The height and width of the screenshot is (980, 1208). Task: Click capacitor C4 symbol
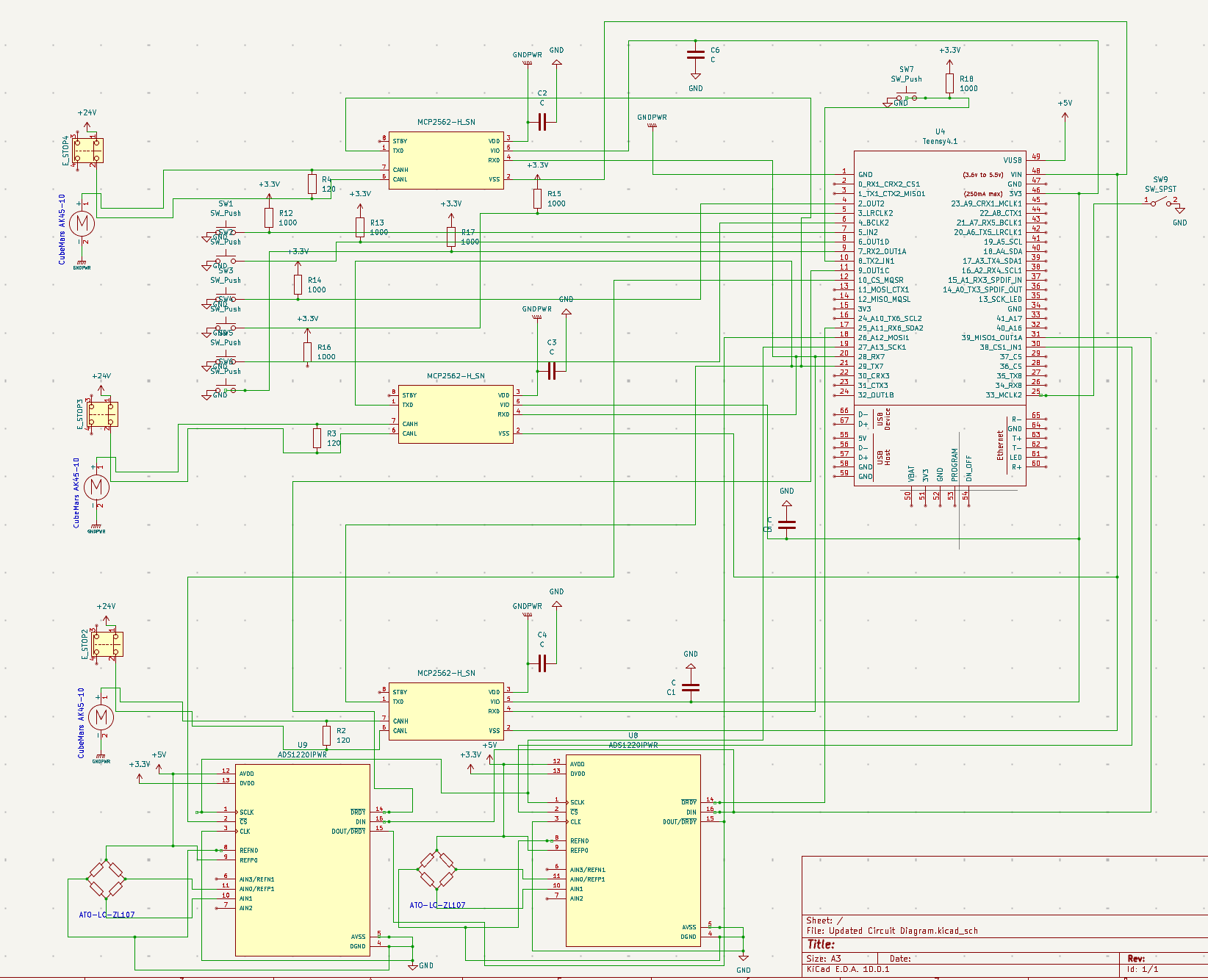click(542, 663)
